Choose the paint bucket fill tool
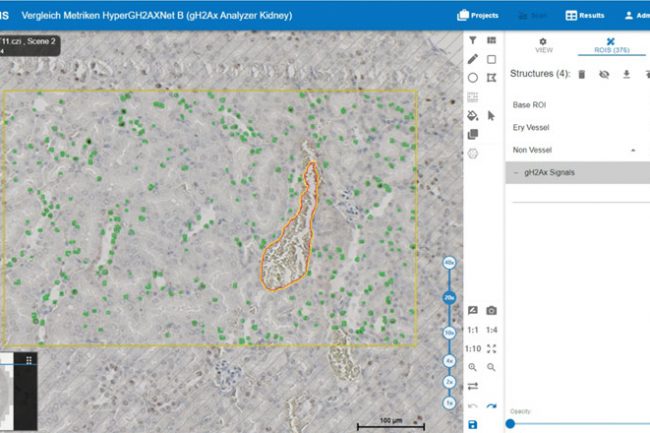 point(473,116)
